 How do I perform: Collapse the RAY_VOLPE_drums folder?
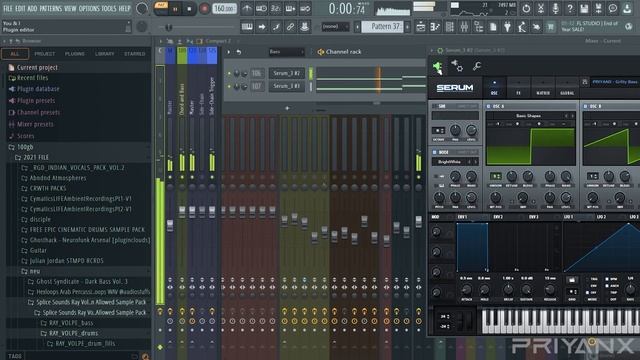[x=73, y=333]
